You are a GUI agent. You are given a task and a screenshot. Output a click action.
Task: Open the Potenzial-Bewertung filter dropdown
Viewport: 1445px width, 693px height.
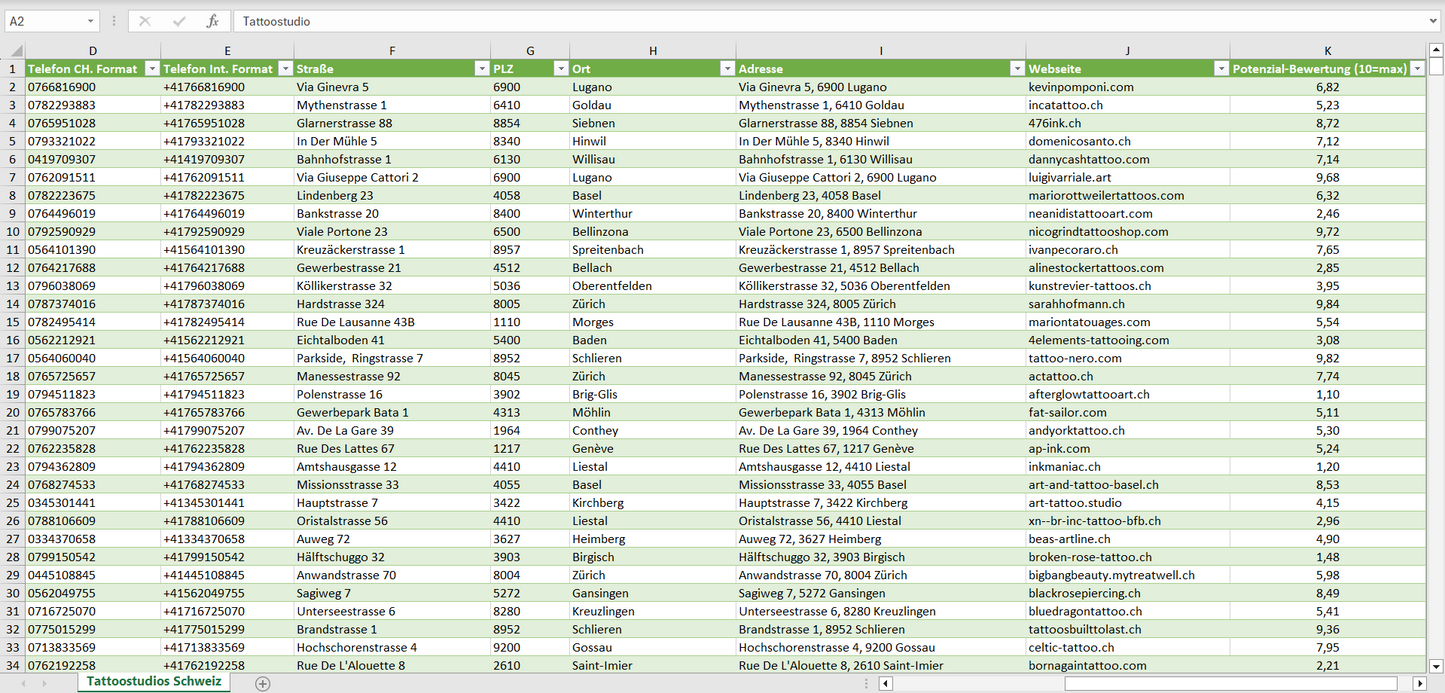[1416, 69]
